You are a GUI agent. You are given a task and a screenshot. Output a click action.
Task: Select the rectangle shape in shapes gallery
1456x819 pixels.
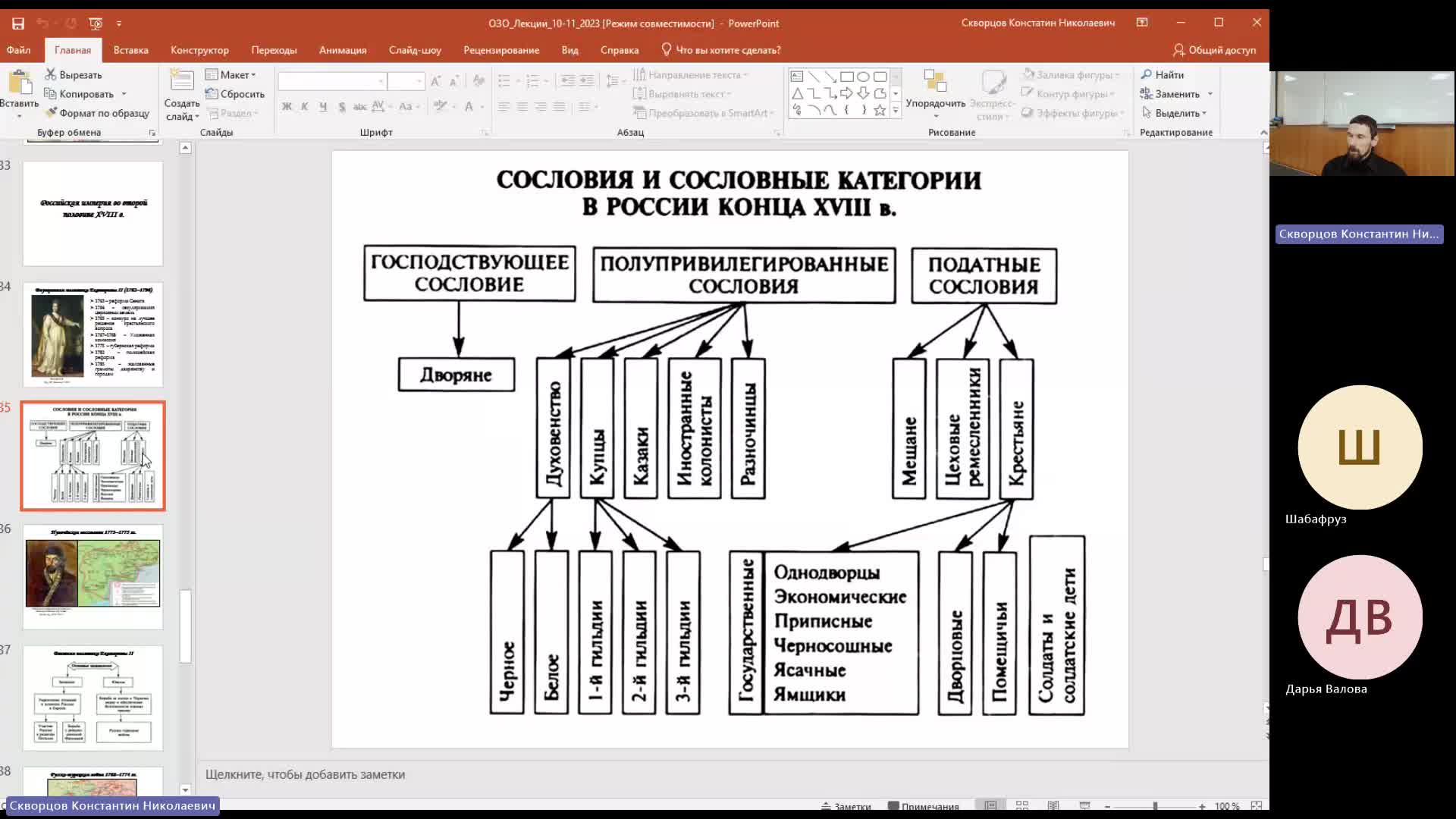coord(846,77)
